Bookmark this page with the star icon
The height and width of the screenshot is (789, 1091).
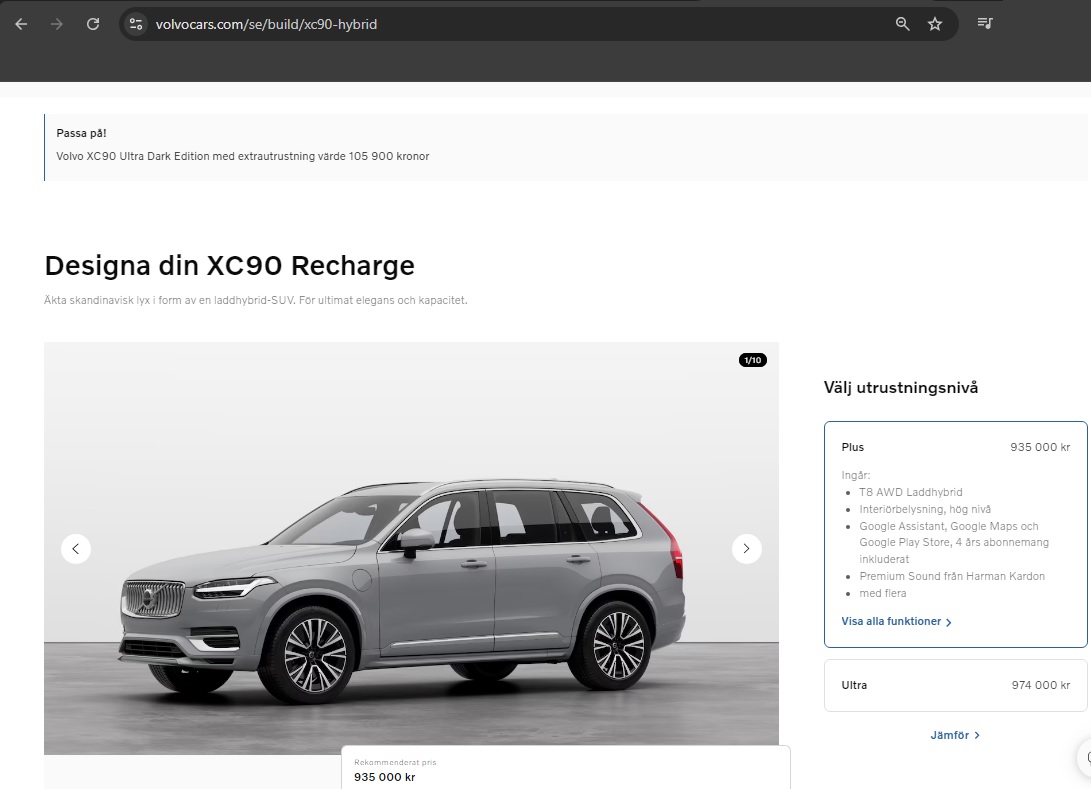click(x=934, y=24)
